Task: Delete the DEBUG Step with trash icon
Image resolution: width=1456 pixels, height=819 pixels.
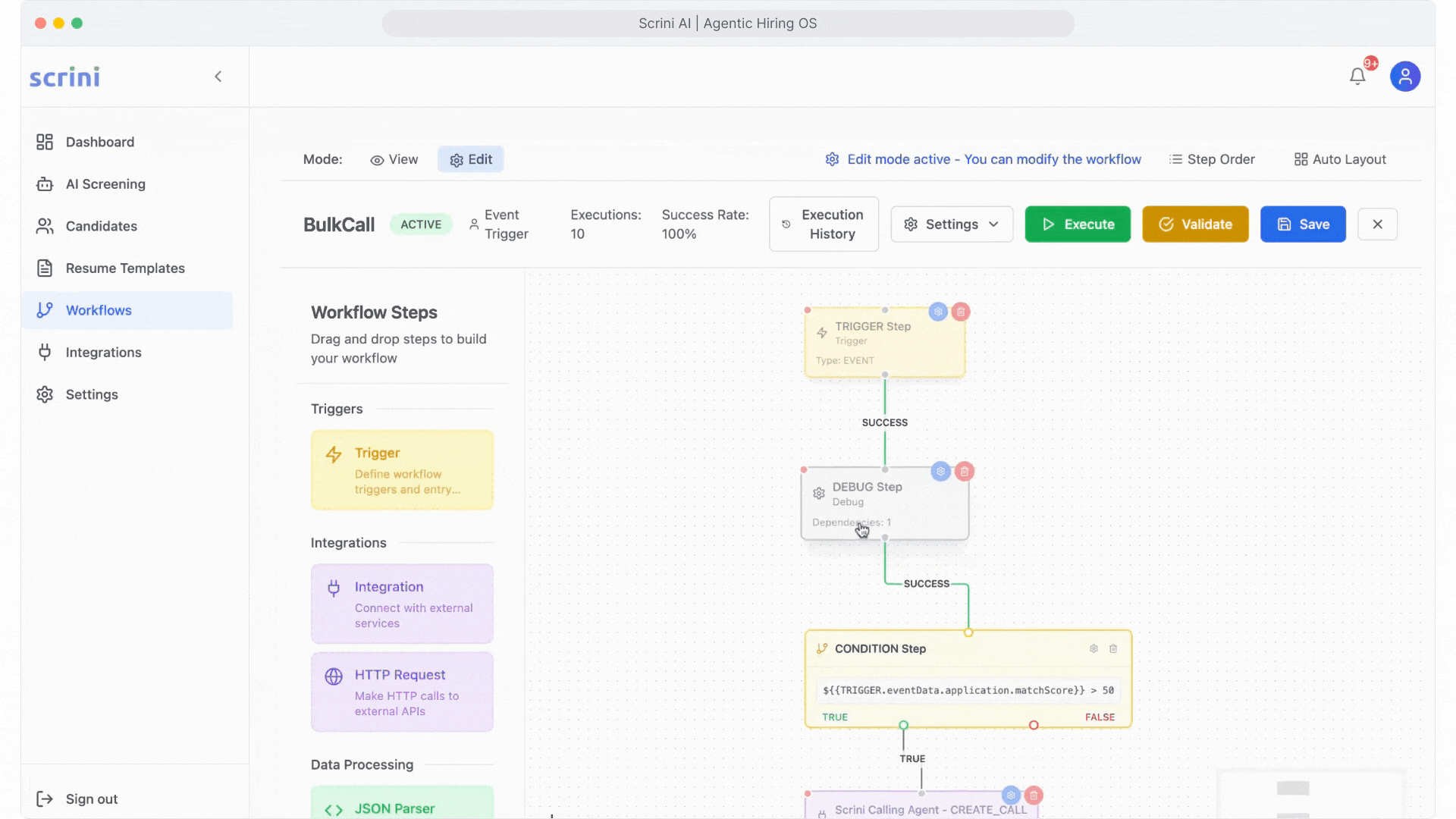Action: point(964,472)
